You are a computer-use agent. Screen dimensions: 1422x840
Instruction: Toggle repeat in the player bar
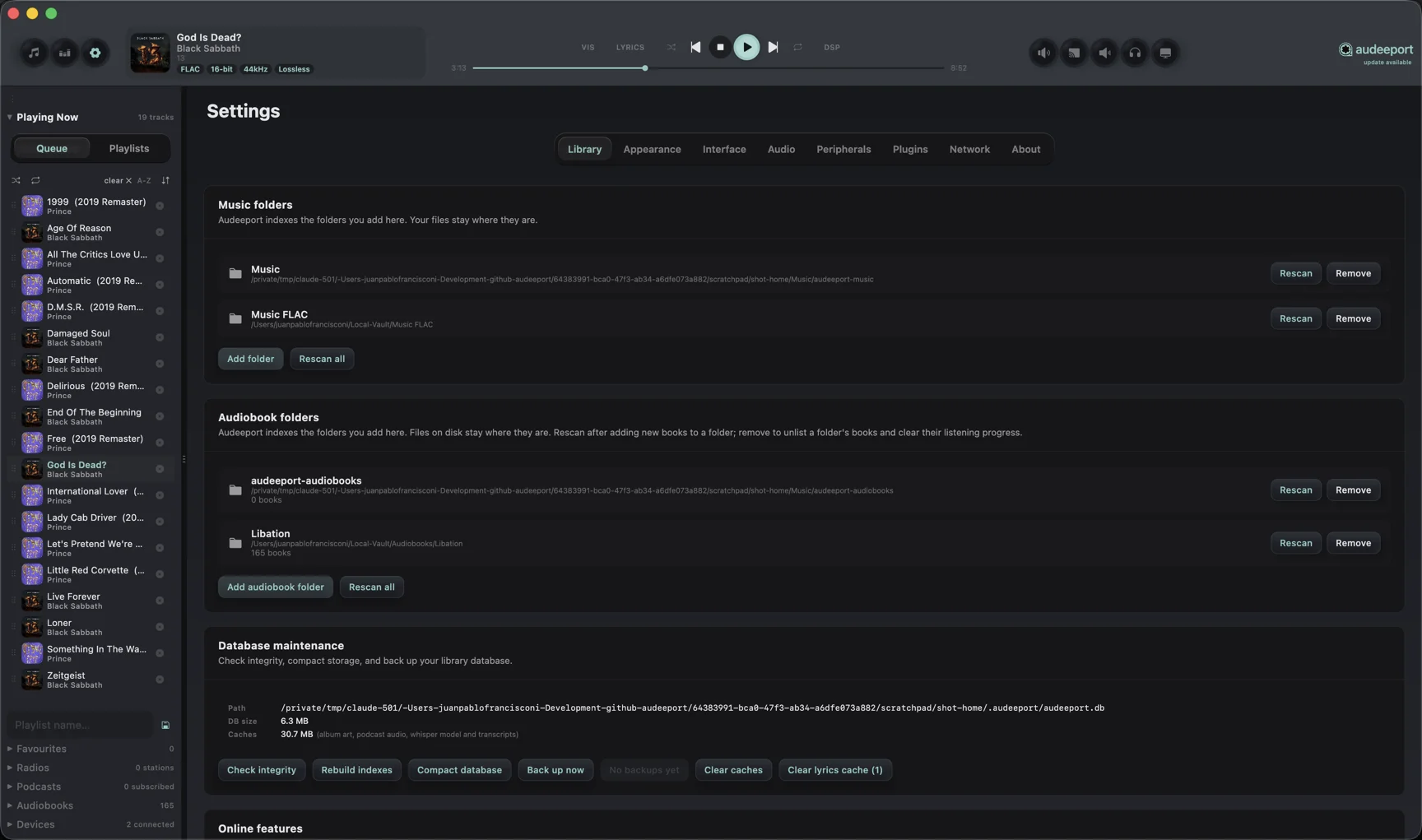coord(797,47)
